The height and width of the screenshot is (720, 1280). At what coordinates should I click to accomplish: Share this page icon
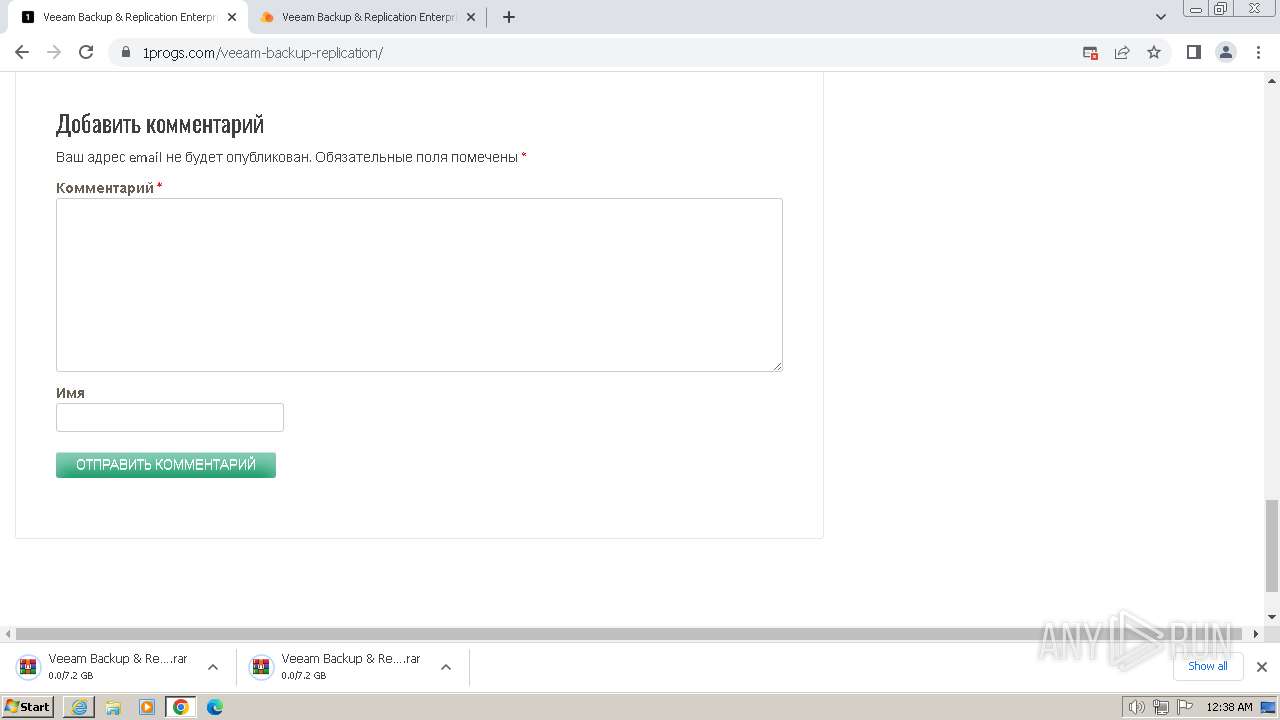[1122, 53]
